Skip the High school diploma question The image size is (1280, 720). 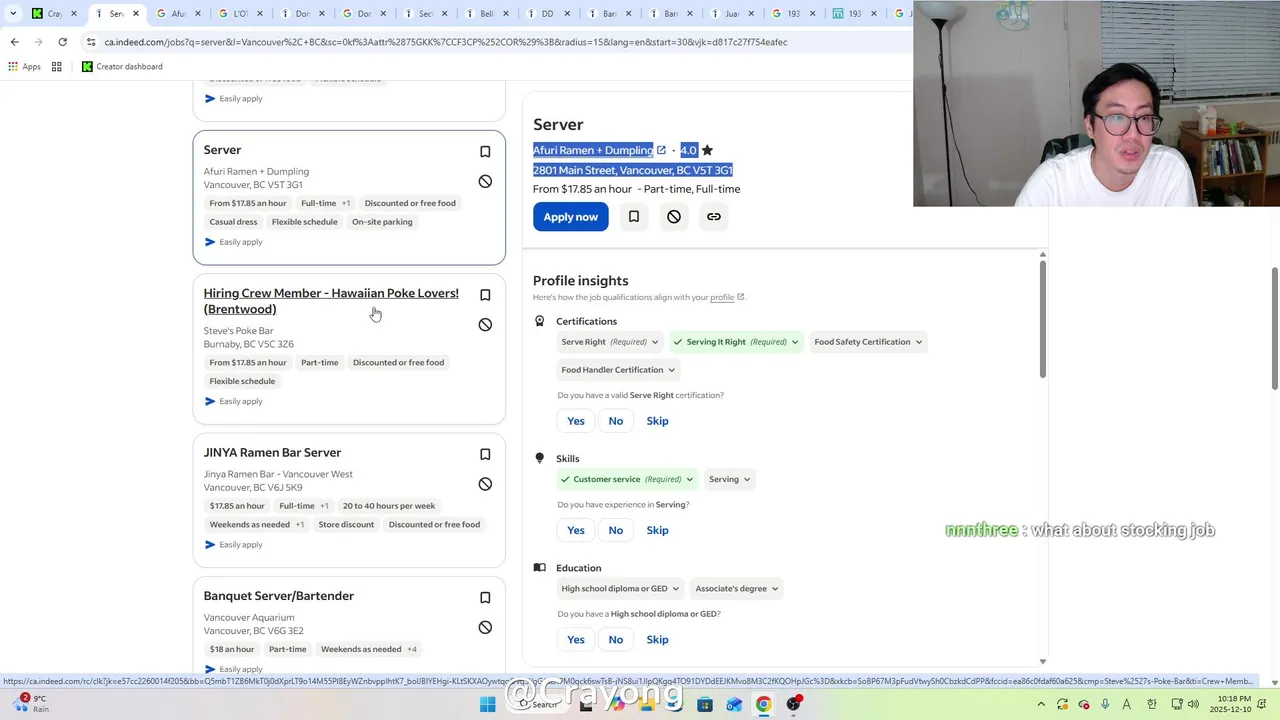pos(657,640)
